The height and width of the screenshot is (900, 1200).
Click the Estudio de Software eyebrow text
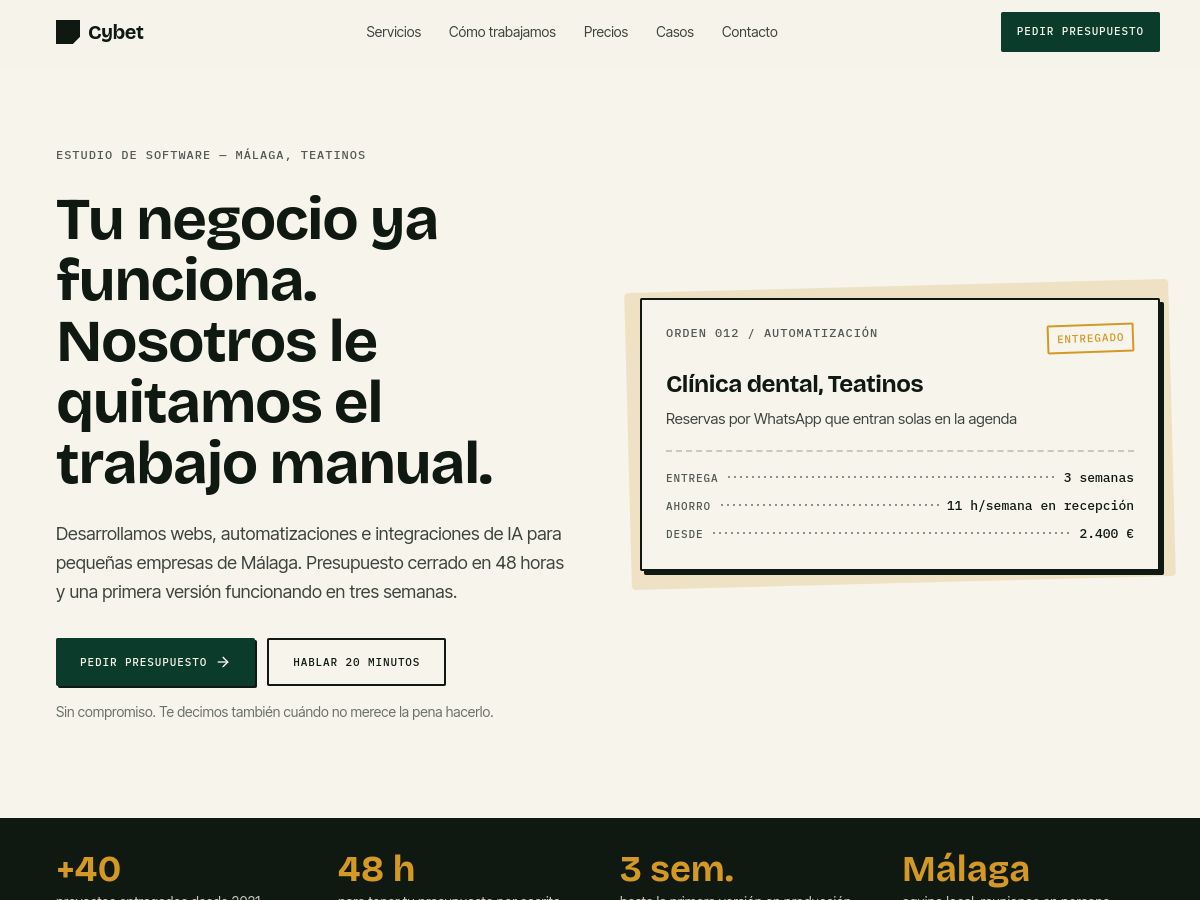[x=211, y=155]
